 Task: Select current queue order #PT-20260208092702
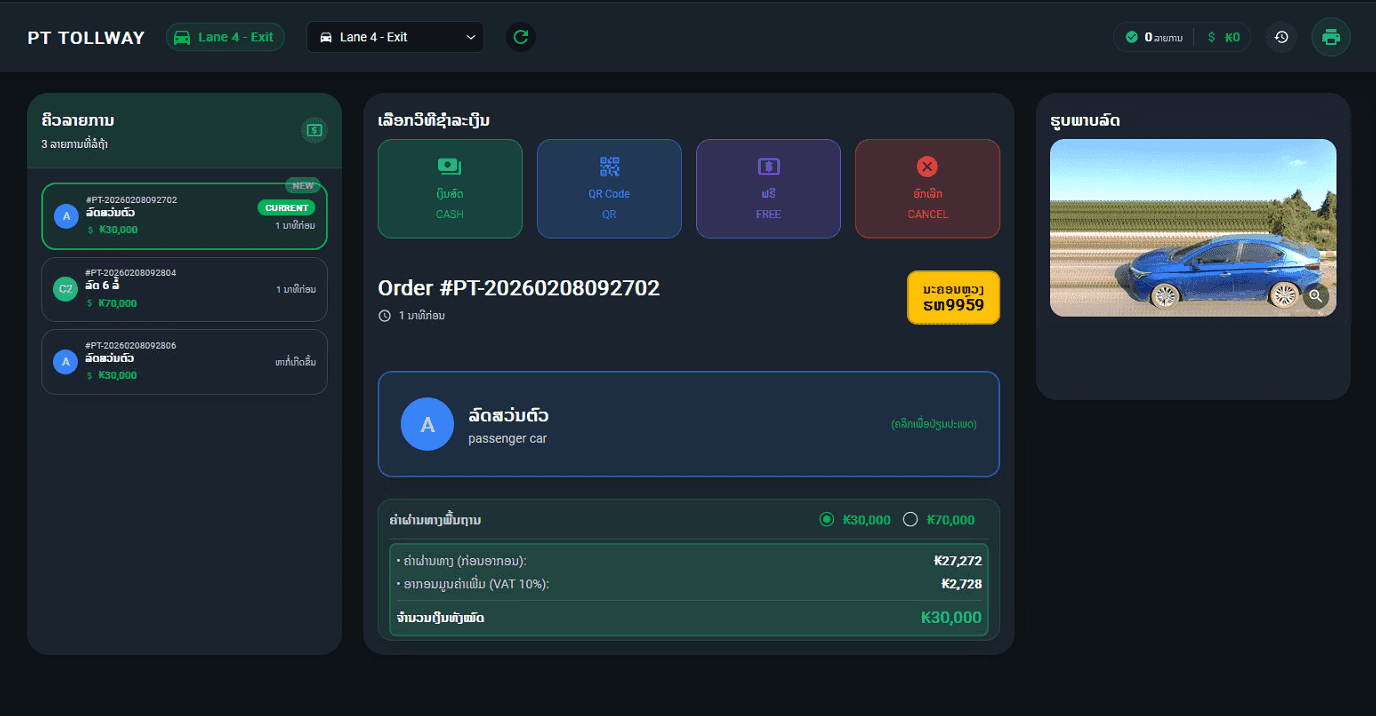pos(184,216)
